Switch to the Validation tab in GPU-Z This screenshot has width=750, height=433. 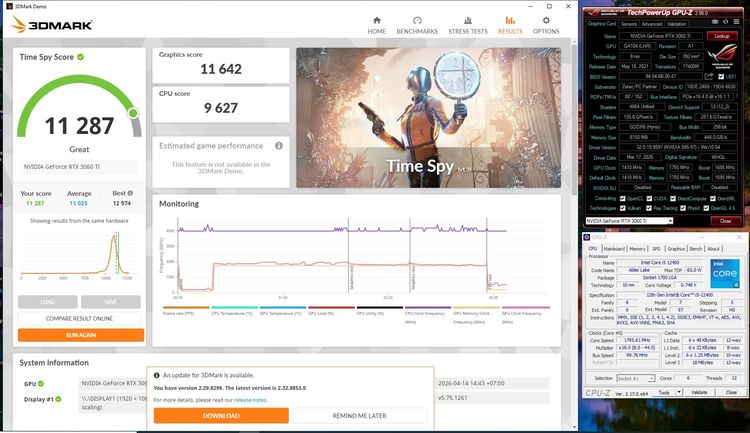coord(676,24)
